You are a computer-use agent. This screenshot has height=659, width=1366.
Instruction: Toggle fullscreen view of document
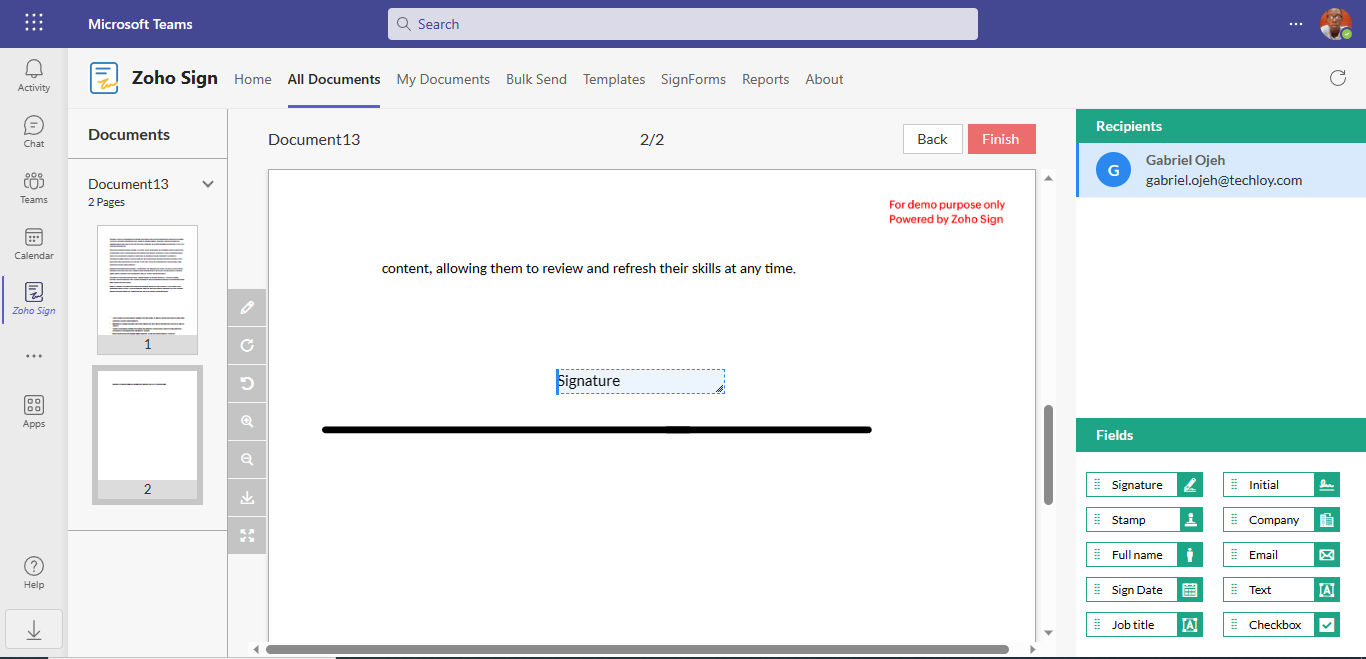click(x=247, y=535)
